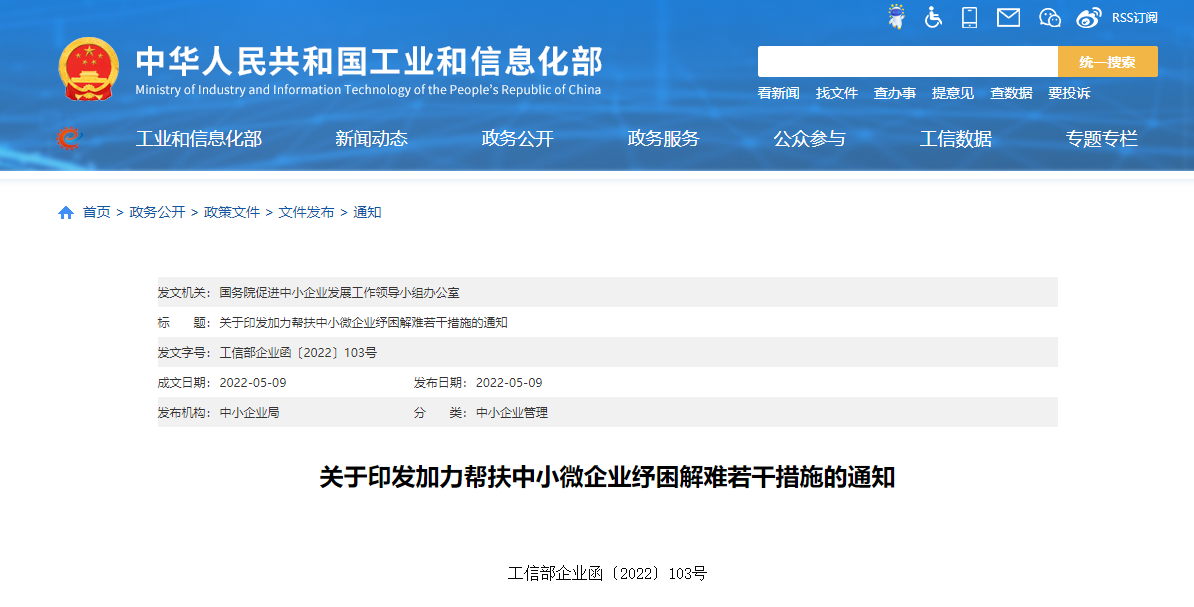Click the red gear logo icon
The height and width of the screenshot is (607, 1194).
[x=68, y=139]
